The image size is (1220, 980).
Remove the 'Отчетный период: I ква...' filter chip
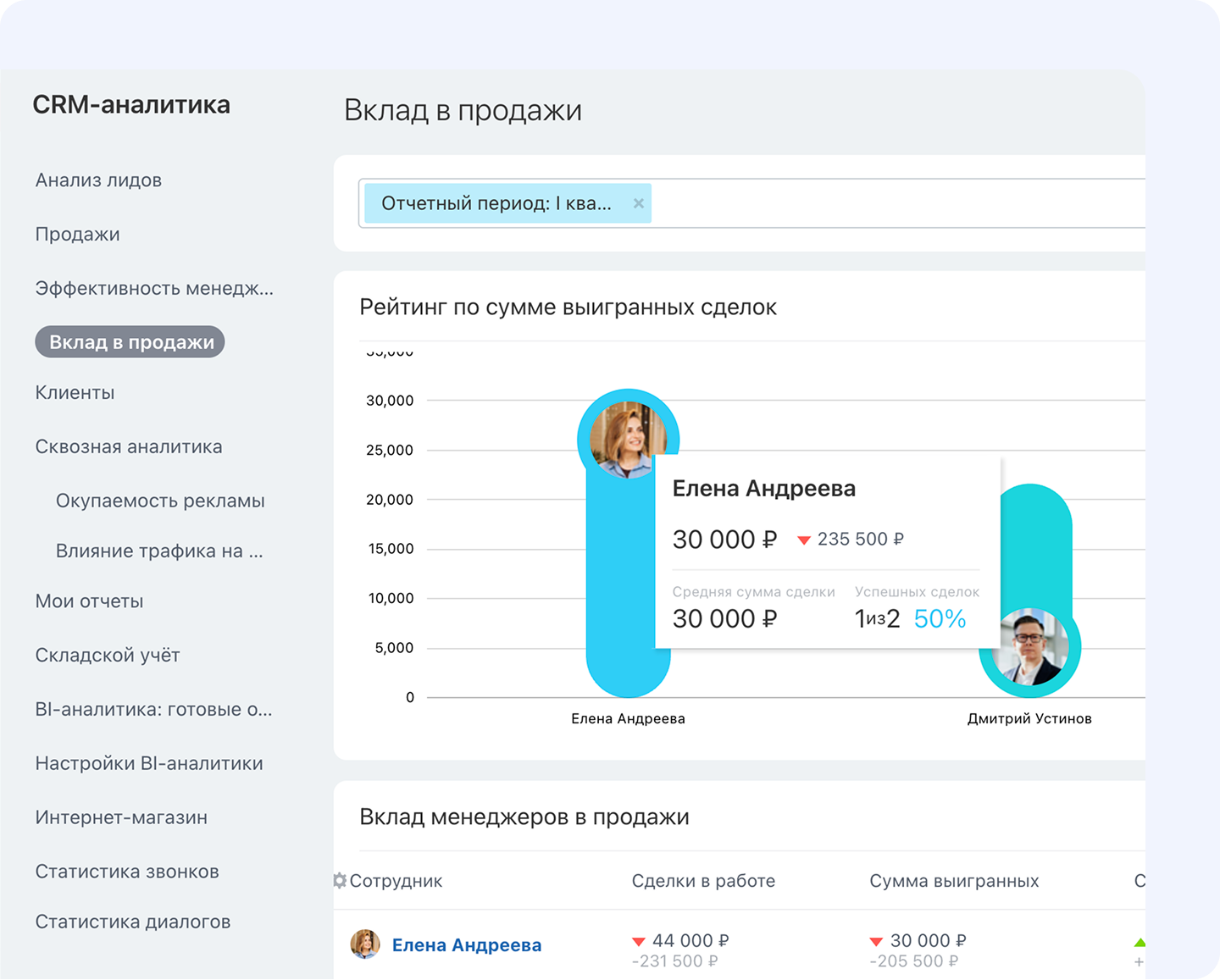[640, 203]
